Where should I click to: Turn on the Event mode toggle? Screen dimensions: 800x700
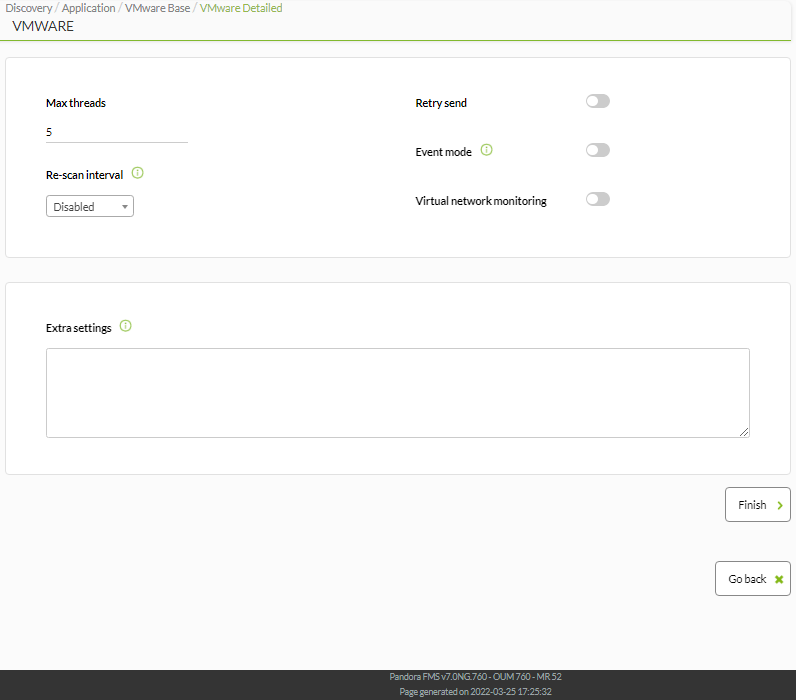pyautogui.click(x=598, y=150)
